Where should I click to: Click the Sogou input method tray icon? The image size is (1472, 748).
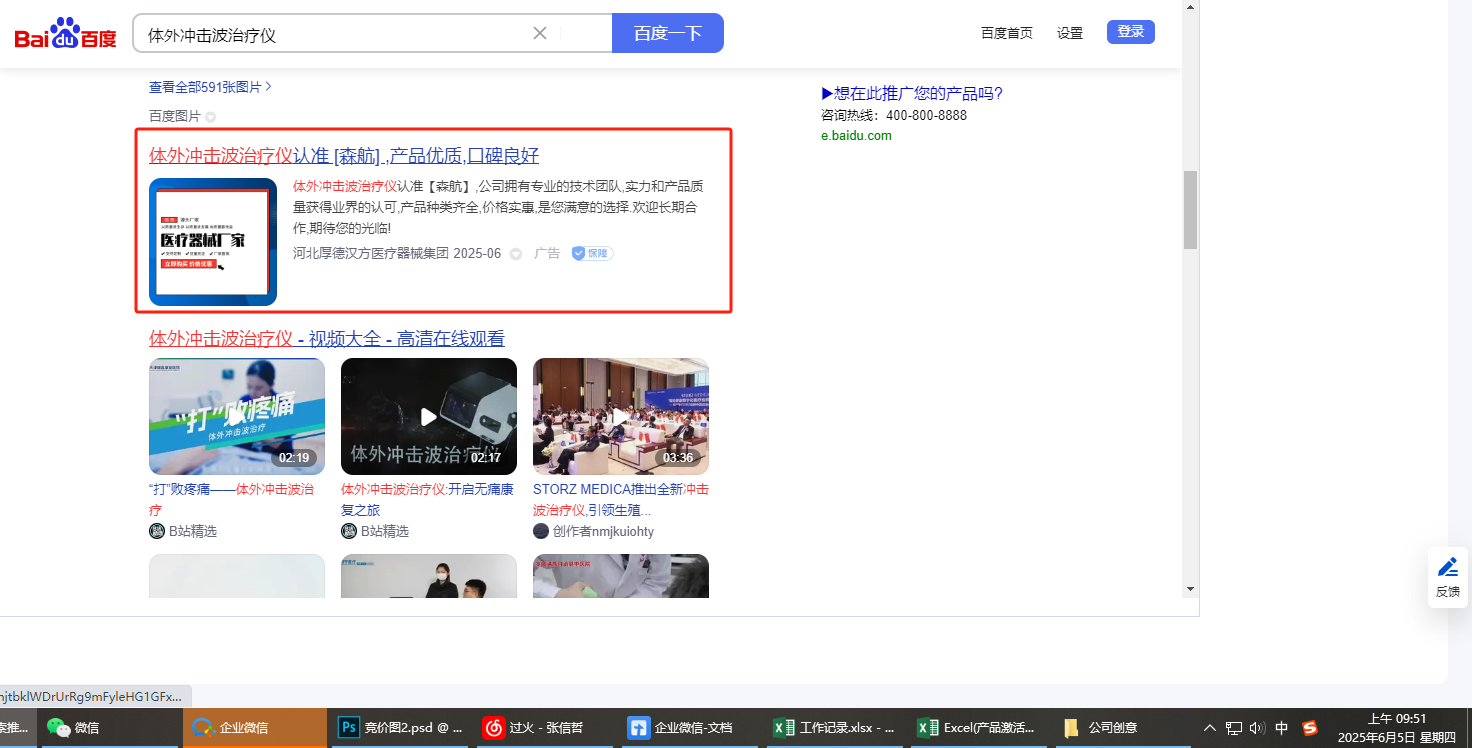click(x=1309, y=728)
